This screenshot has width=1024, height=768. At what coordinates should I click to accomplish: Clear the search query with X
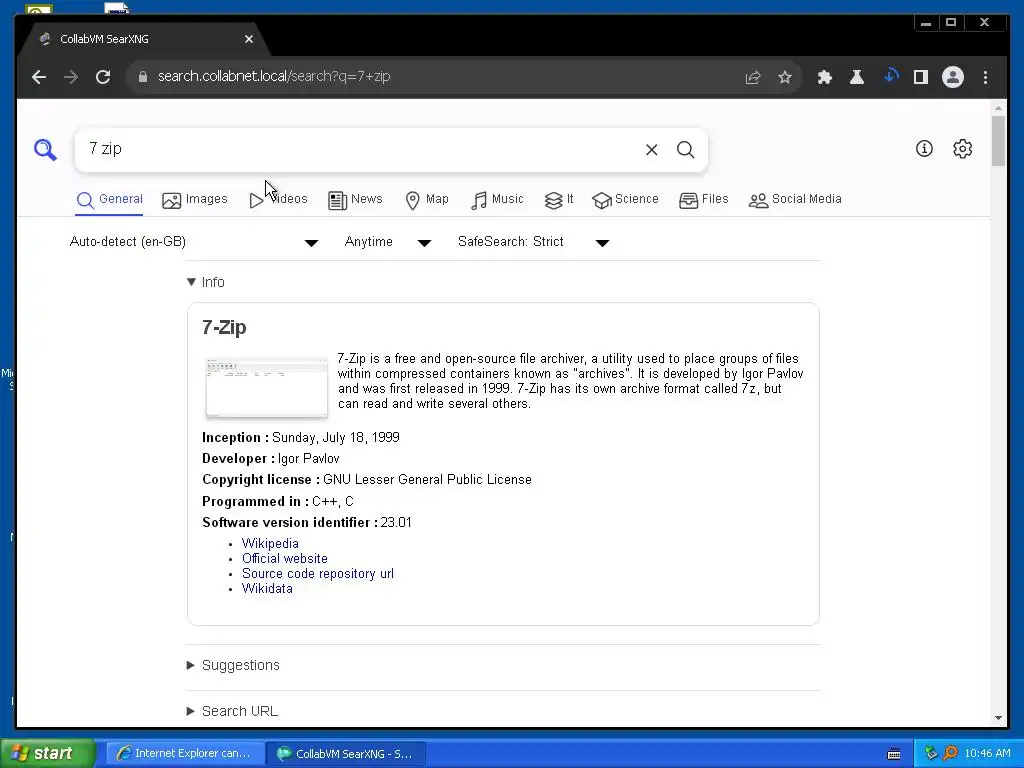[x=651, y=150]
